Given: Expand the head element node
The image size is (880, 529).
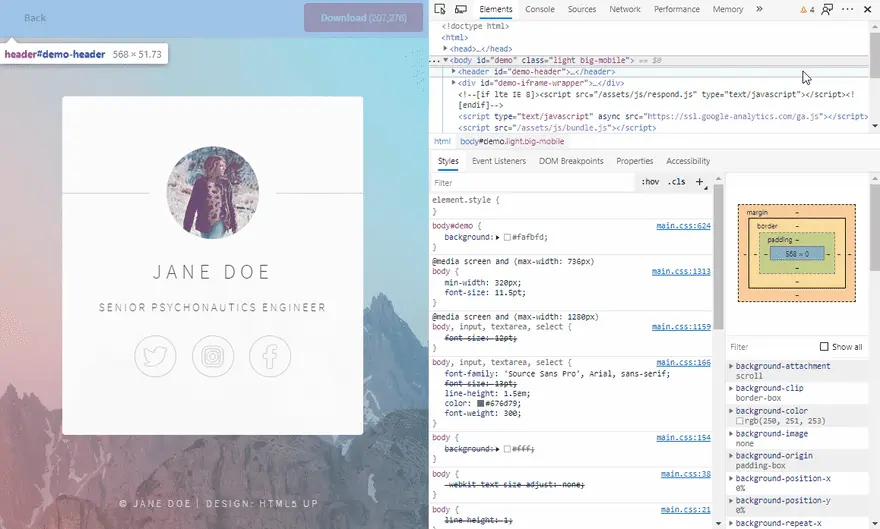Looking at the screenshot, I should pyautogui.click(x=446, y=49).
